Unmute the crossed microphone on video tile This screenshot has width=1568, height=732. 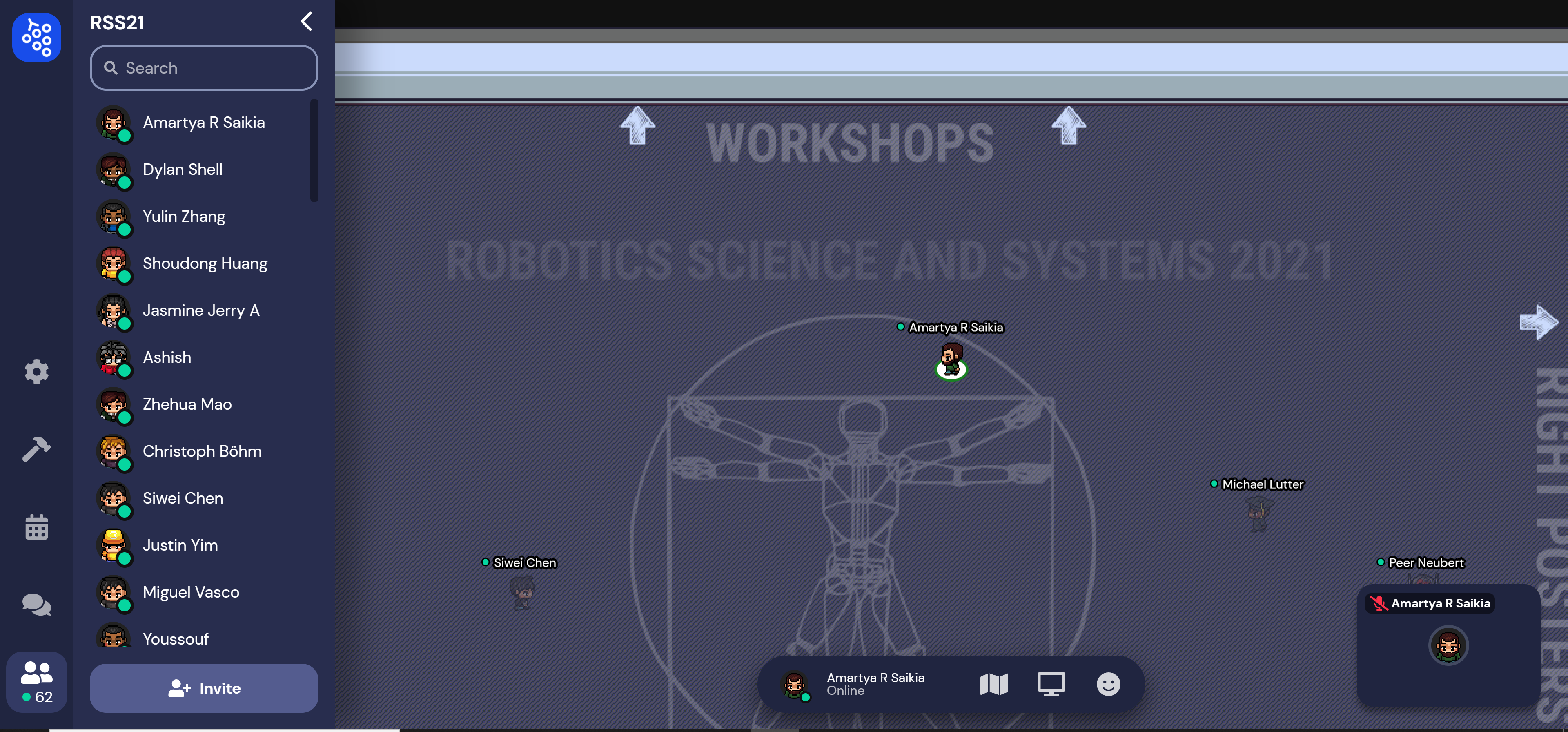click(1378, 603)
